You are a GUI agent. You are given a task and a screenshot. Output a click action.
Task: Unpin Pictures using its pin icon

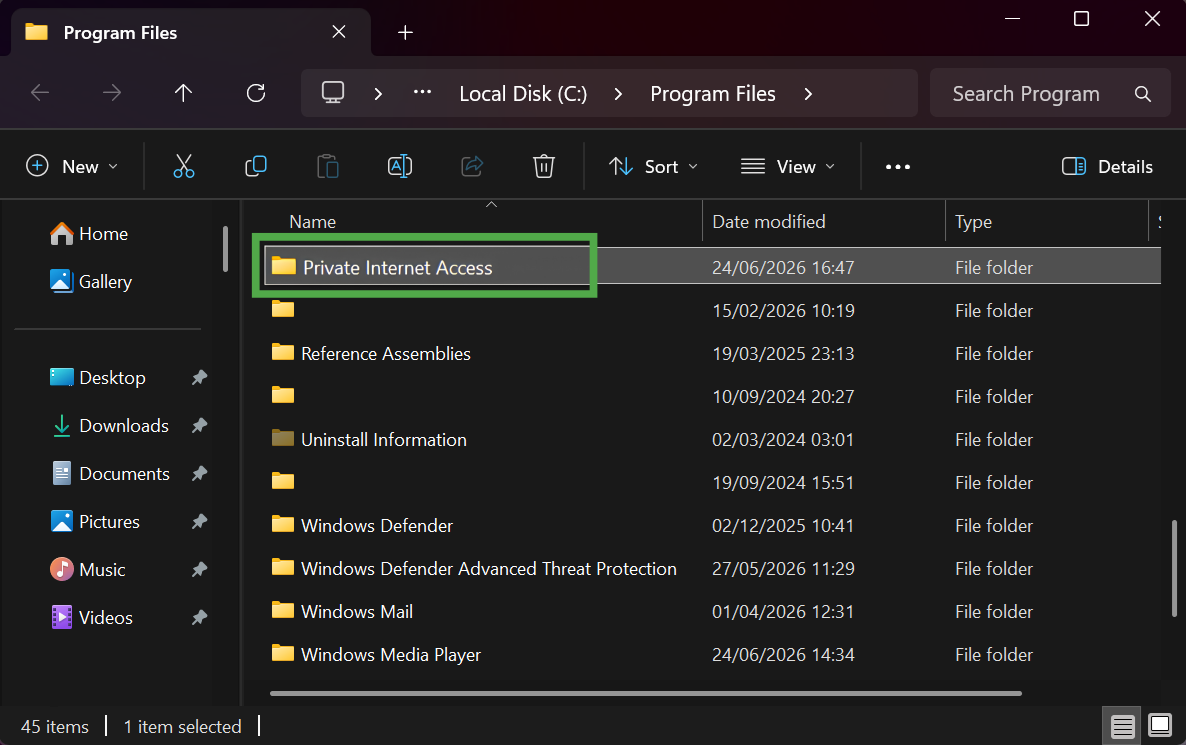point(199,521)
